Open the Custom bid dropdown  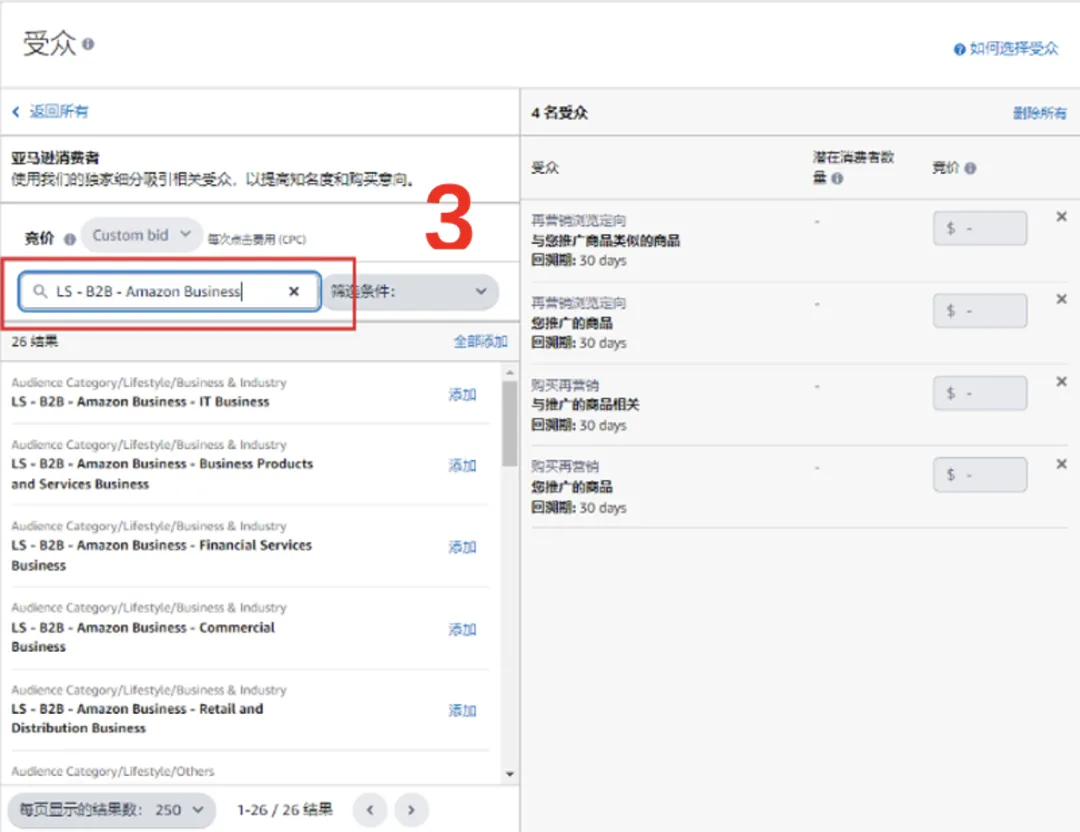(x=141, y=236)
